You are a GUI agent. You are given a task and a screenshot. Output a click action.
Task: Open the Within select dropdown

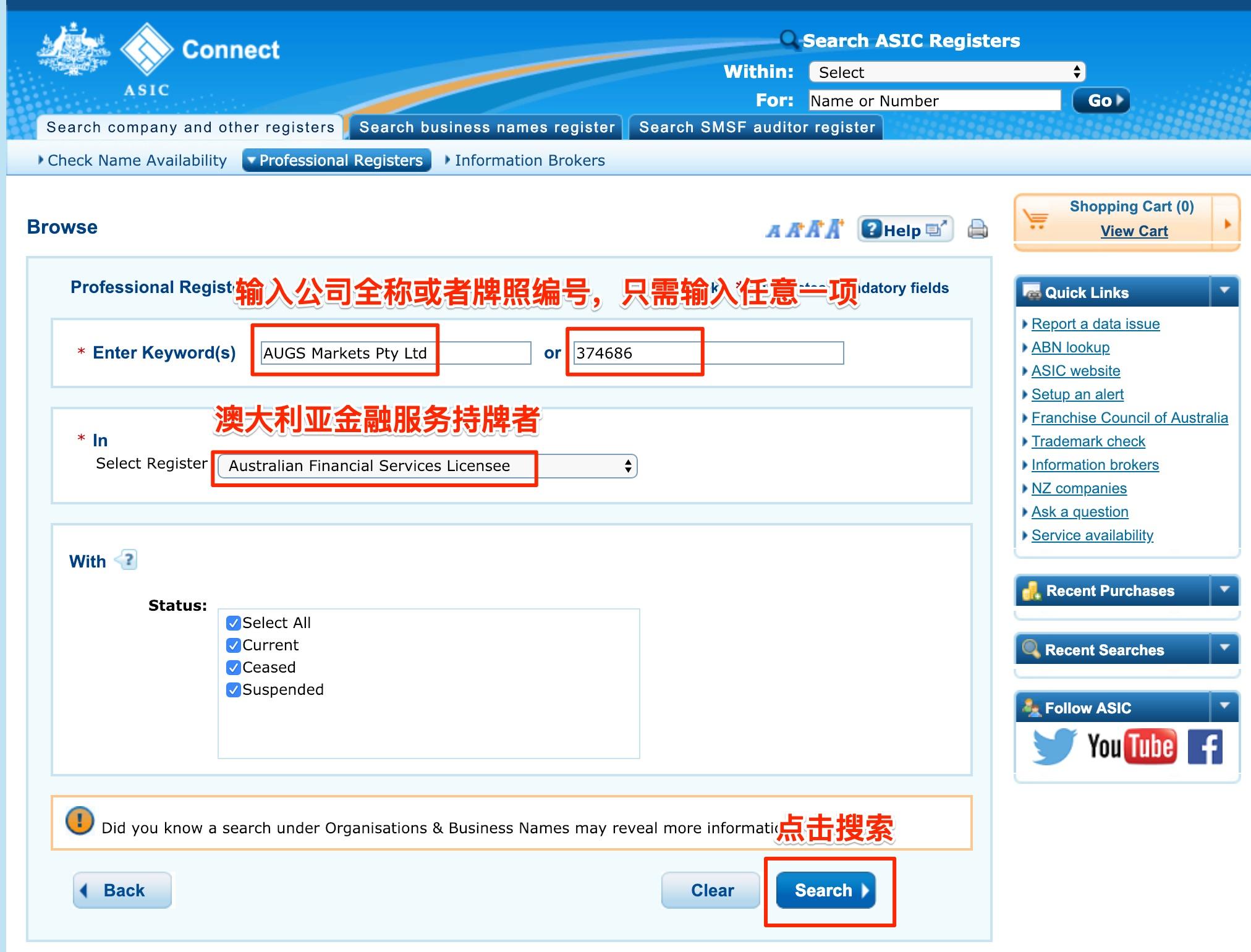click(x=946, y=72)
